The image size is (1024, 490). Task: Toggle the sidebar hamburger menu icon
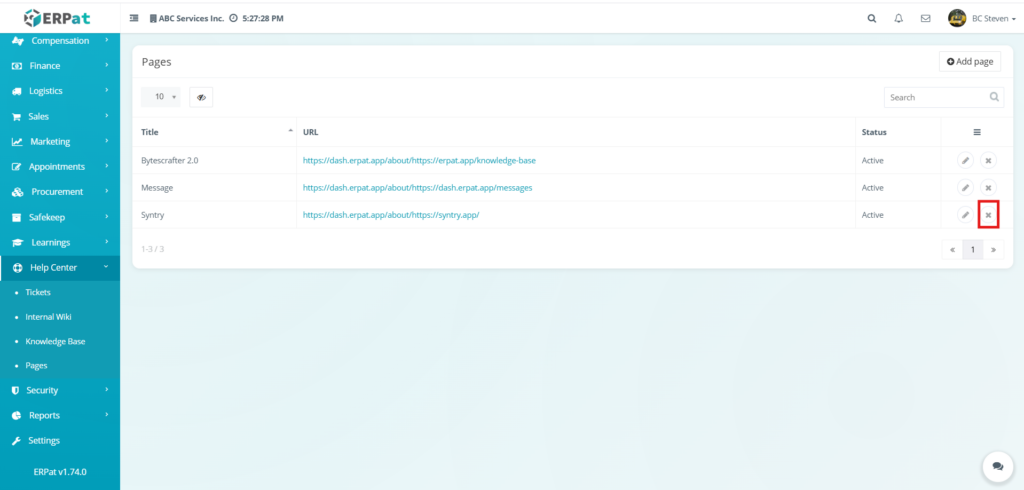click(x=134, y=18)
